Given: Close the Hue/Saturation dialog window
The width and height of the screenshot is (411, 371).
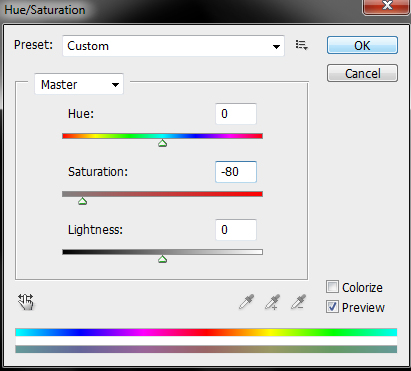Looking at the screenshot, I should [x=387, y=6].
